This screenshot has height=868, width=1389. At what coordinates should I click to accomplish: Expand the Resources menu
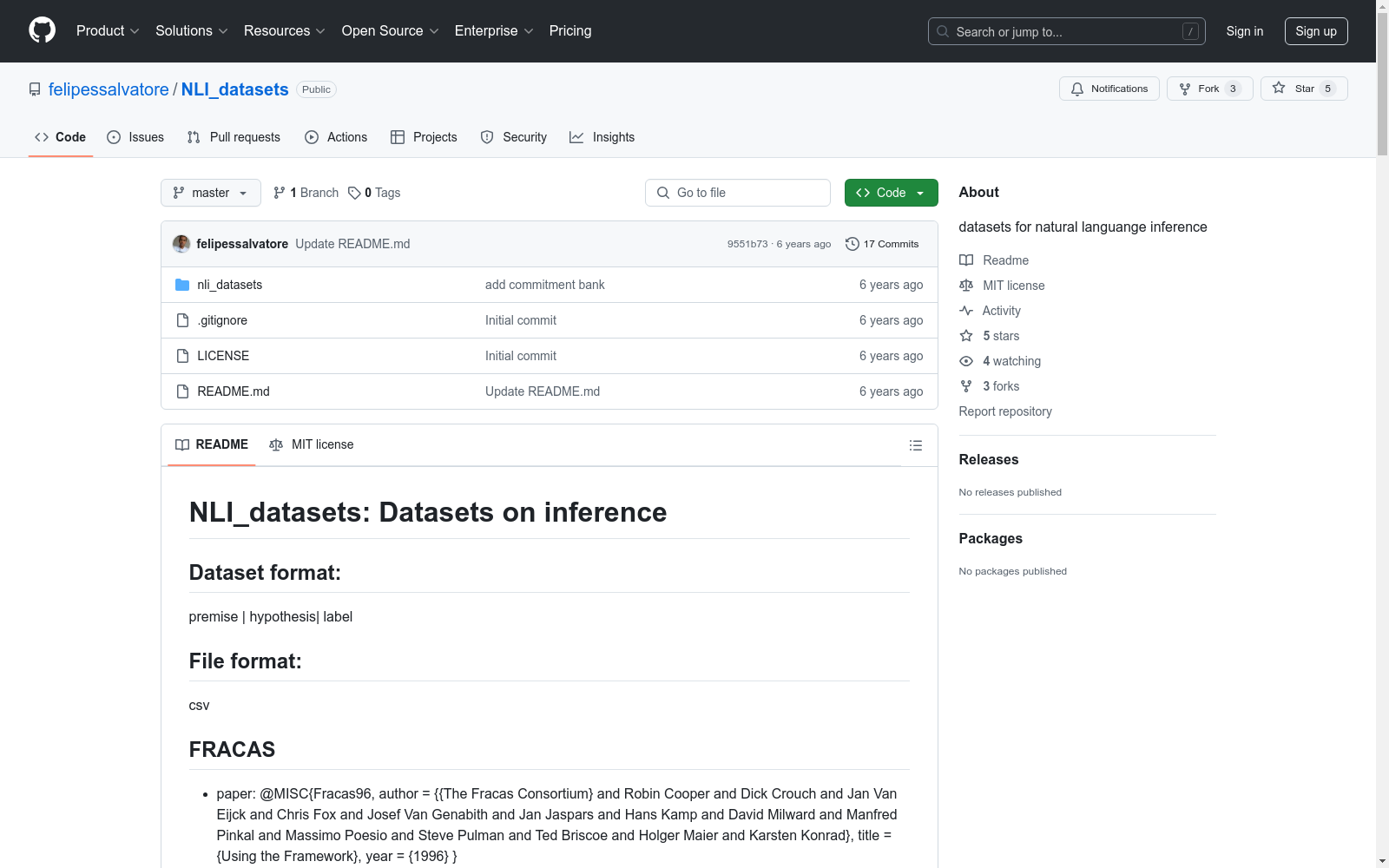point(285,31)
